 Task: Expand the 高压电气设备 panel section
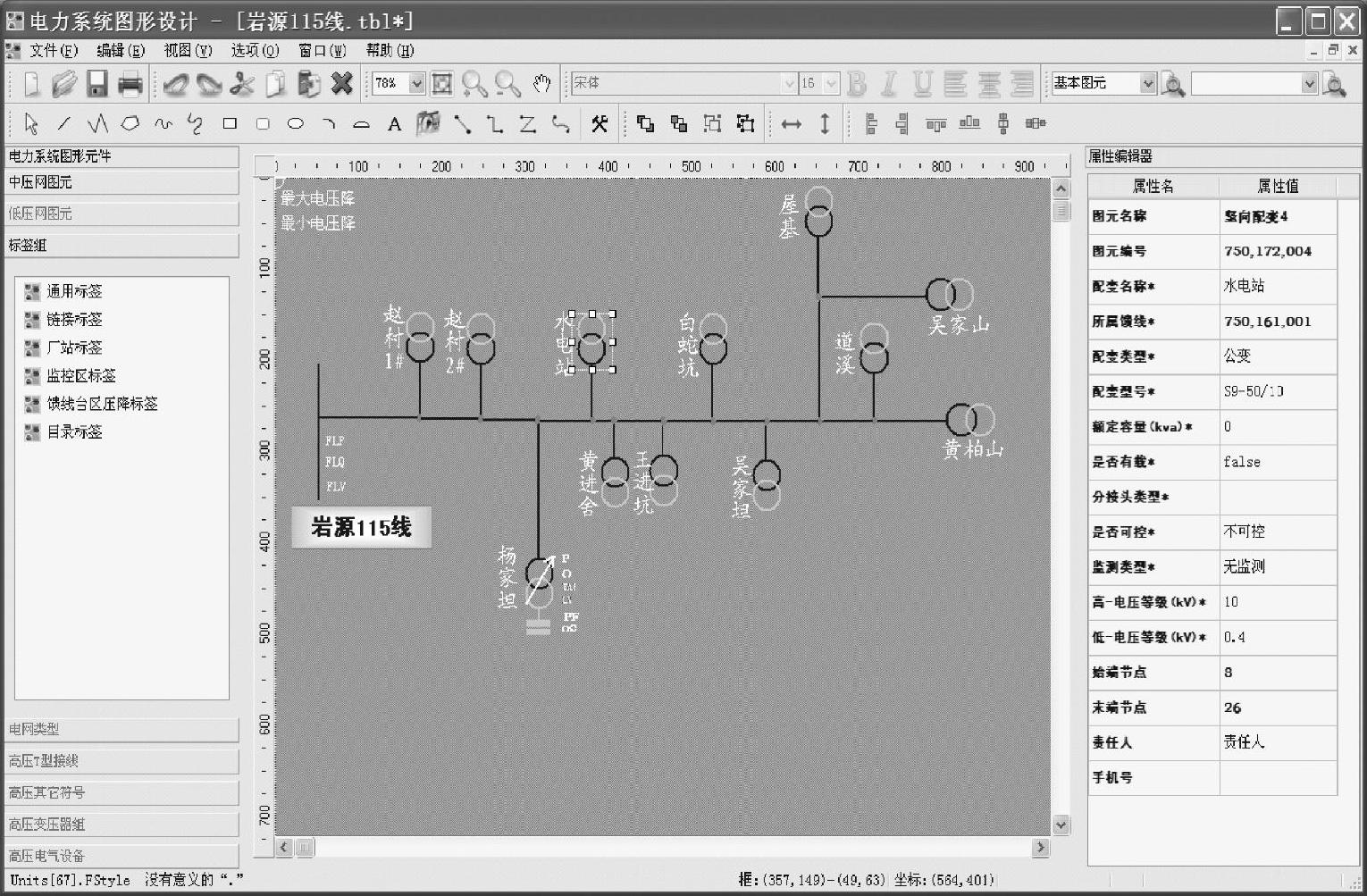point(122,855)
